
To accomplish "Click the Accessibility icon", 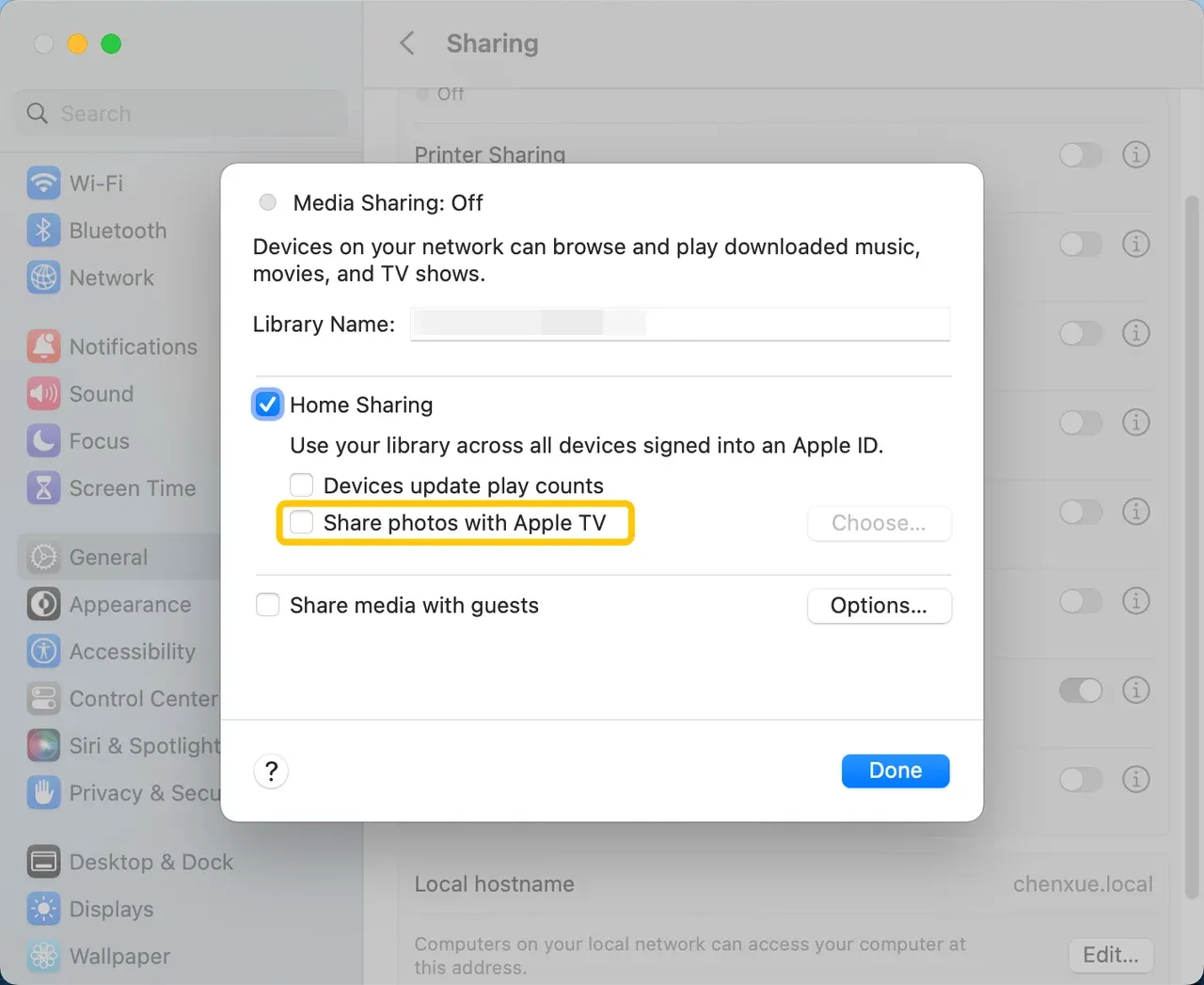I will click(43, 651).
